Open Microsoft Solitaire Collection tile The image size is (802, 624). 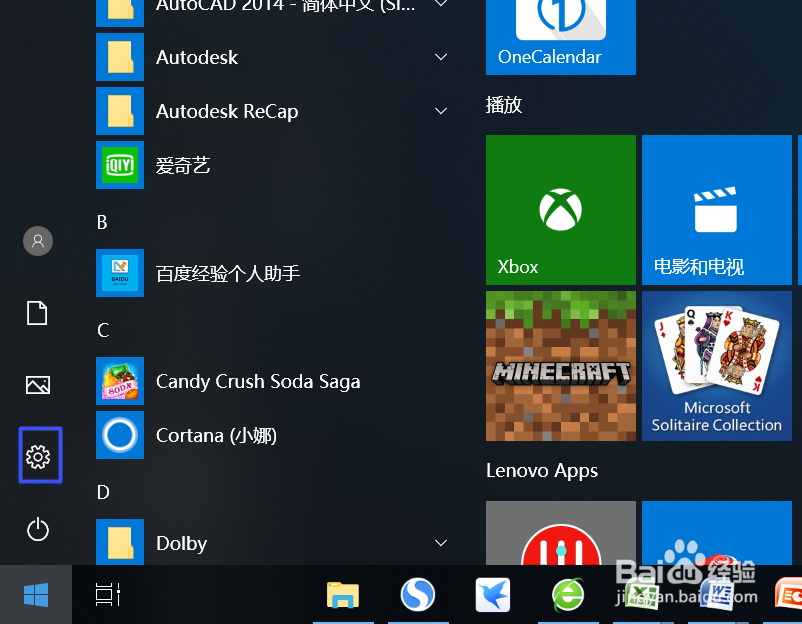[717, 366]
